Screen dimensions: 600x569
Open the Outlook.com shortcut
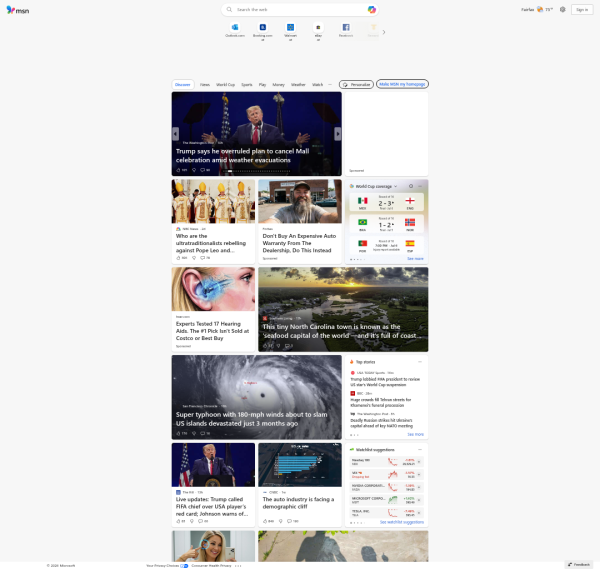pos(235,30)
